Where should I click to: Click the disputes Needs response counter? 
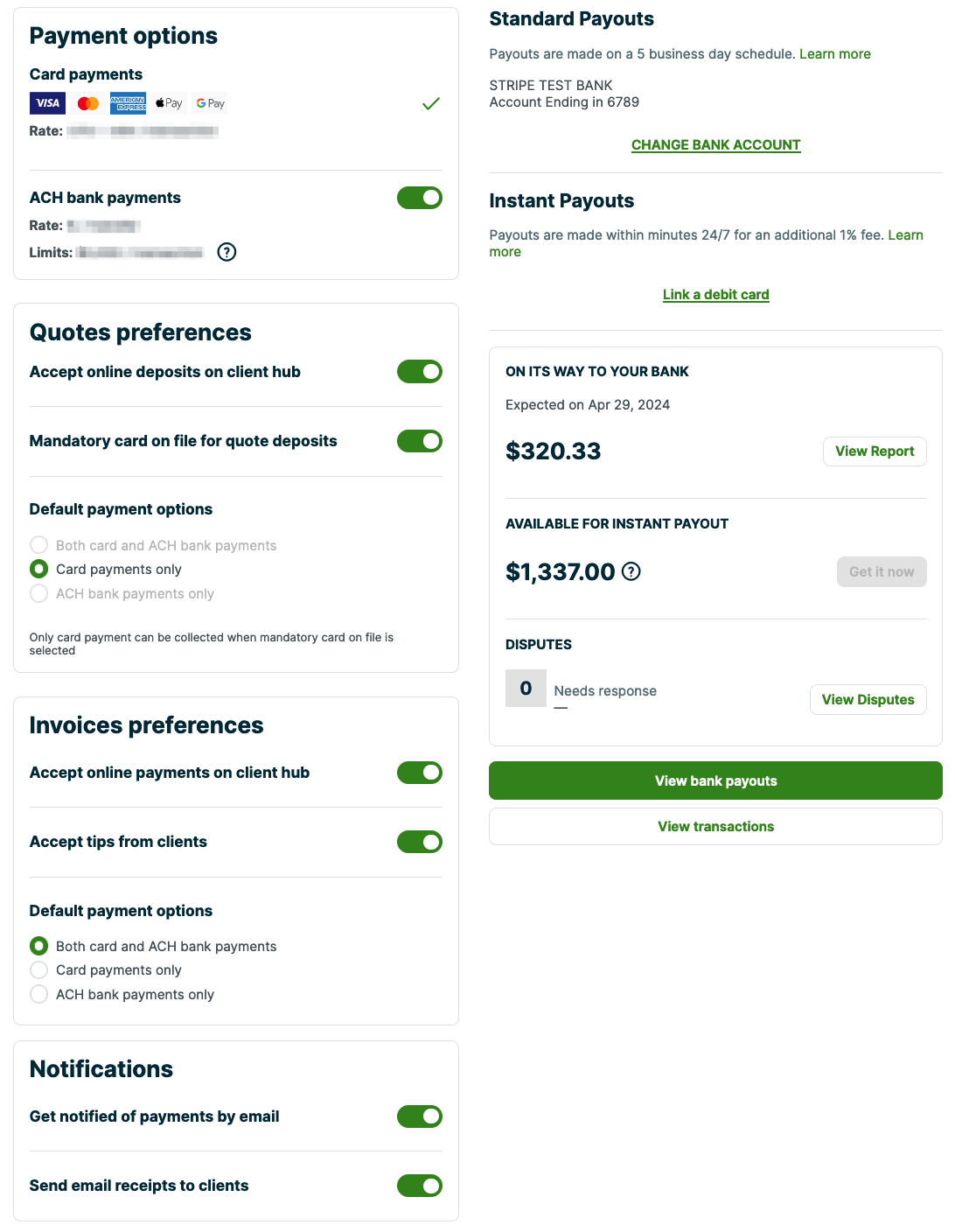pyautogui.click(x=526, y=688)
